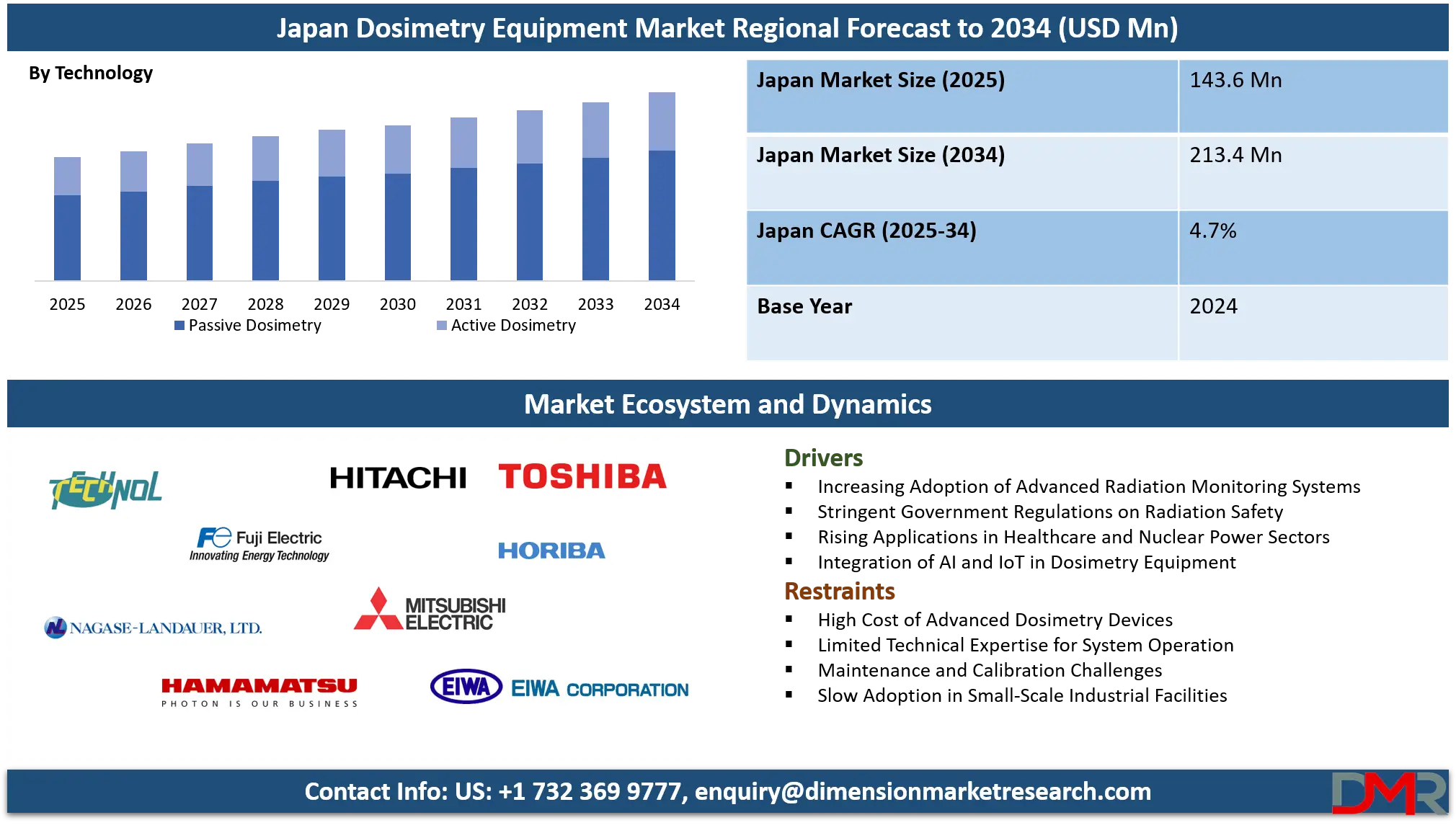This screenshot has height=833, width=1456.
Task: Expand the Drivers section
Action: (x=824, y=456)
